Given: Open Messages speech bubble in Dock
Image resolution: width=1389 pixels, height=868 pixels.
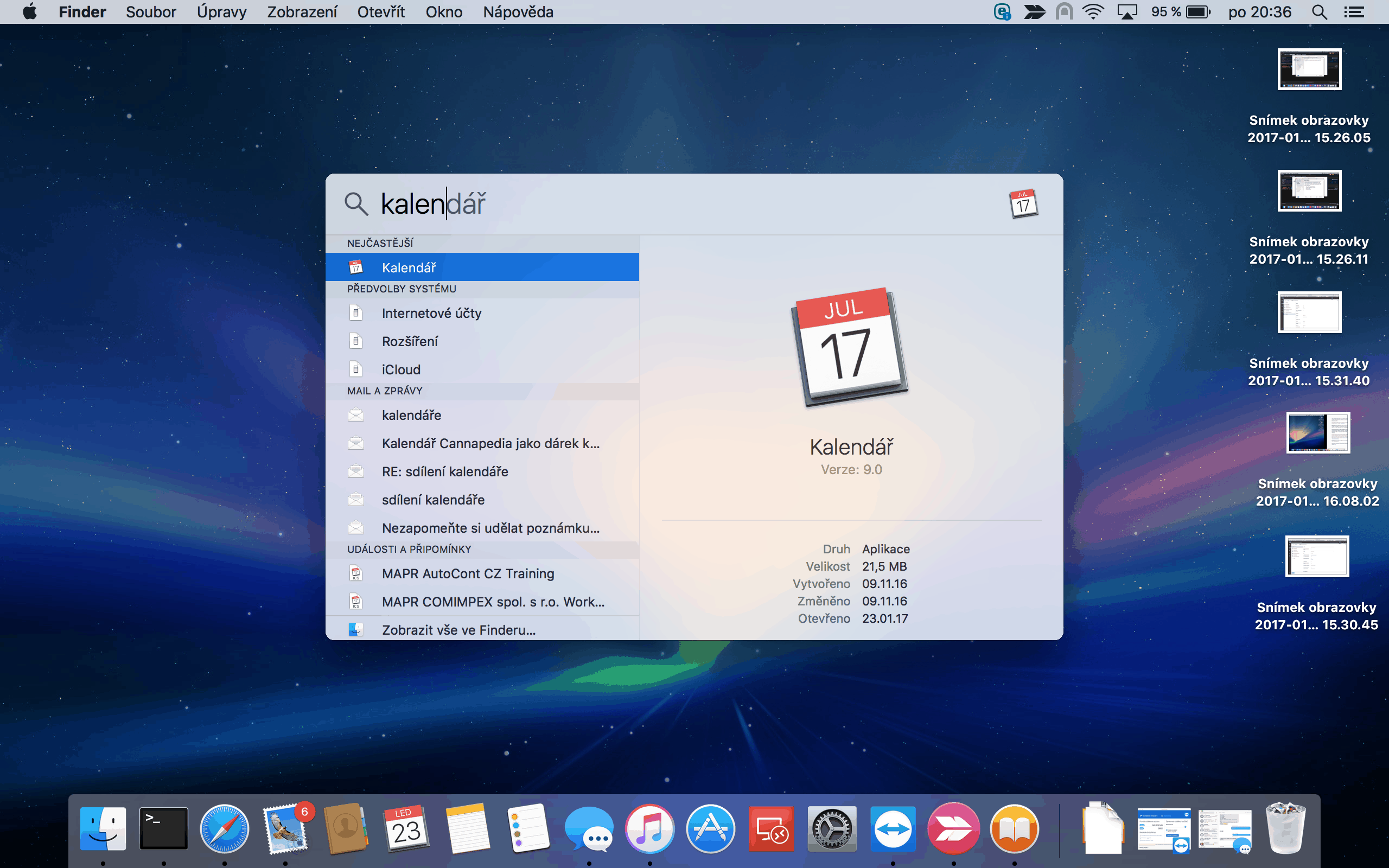Looking at the screenshot, I should pyautogui.click(x=589, y=828).
